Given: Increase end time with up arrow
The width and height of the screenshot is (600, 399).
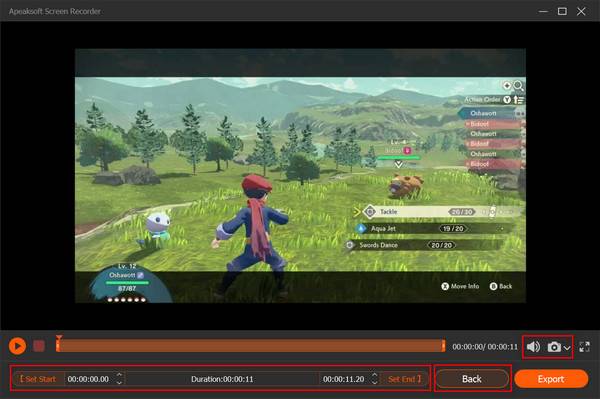Looking at the screenshot, I should pos(375,375).
